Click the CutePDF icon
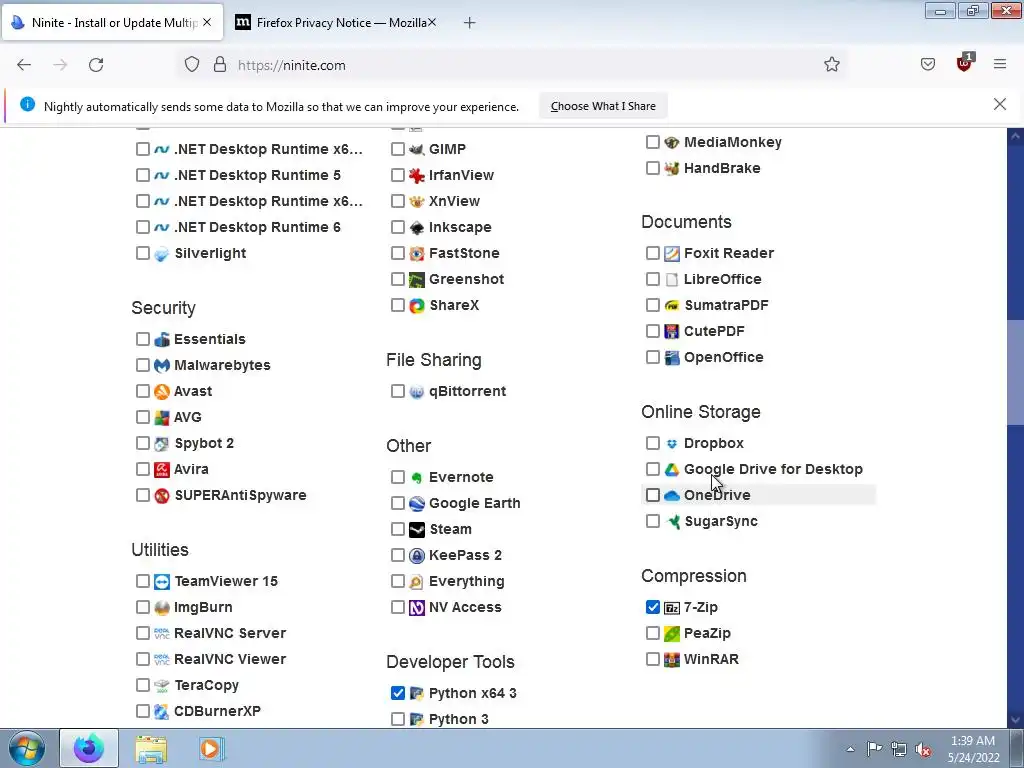The width and height of the screenshot is (1024, 768). click(671, 332)
